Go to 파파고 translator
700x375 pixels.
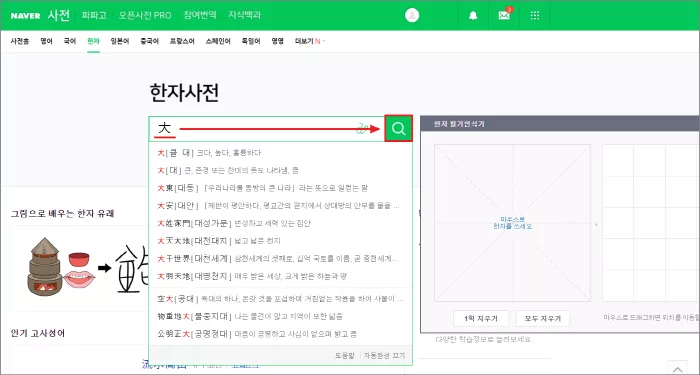point(94,15)
